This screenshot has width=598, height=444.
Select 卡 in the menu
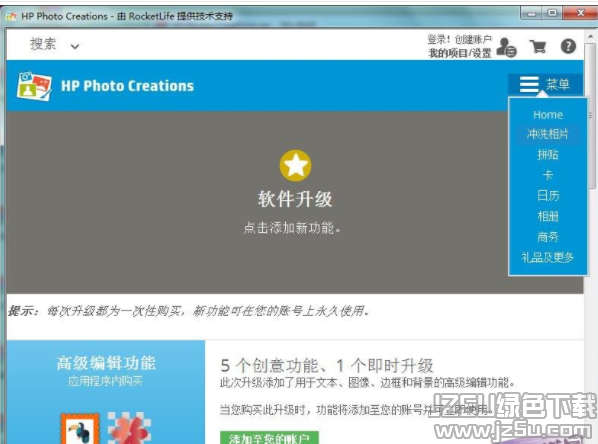point(548,175)
